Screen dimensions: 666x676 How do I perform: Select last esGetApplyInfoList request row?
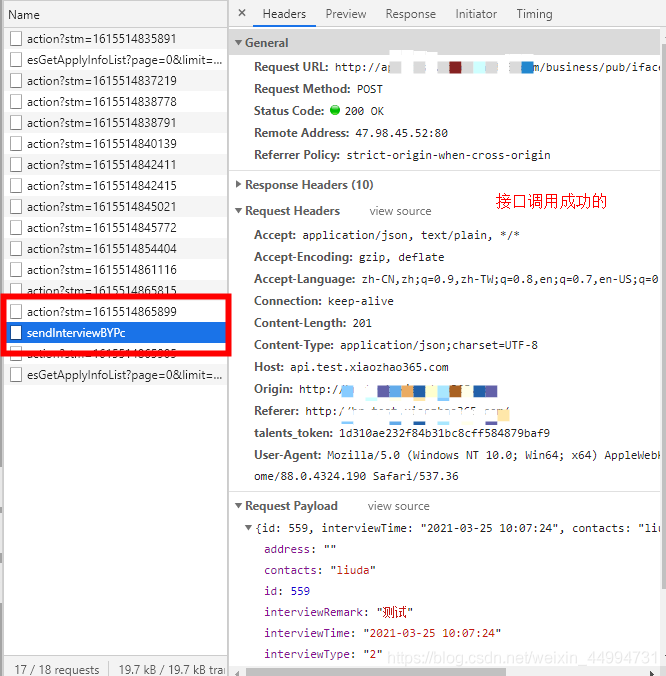(116, 375)
